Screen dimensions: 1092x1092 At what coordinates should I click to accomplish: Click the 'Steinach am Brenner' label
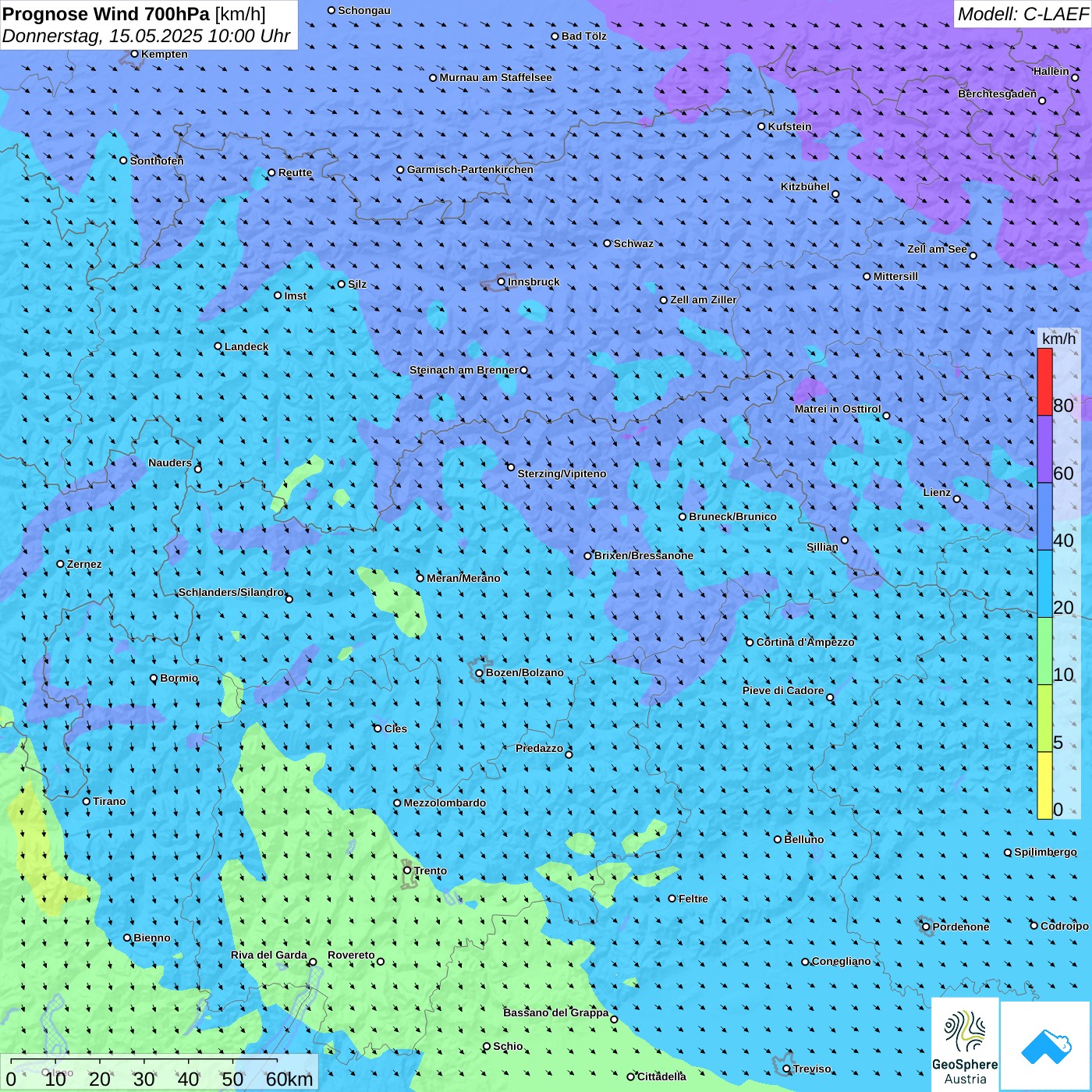[464, 370]
